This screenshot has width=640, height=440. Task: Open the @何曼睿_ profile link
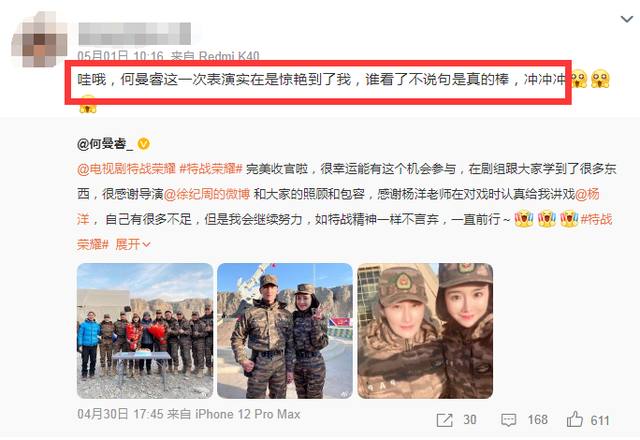[105, 144]
